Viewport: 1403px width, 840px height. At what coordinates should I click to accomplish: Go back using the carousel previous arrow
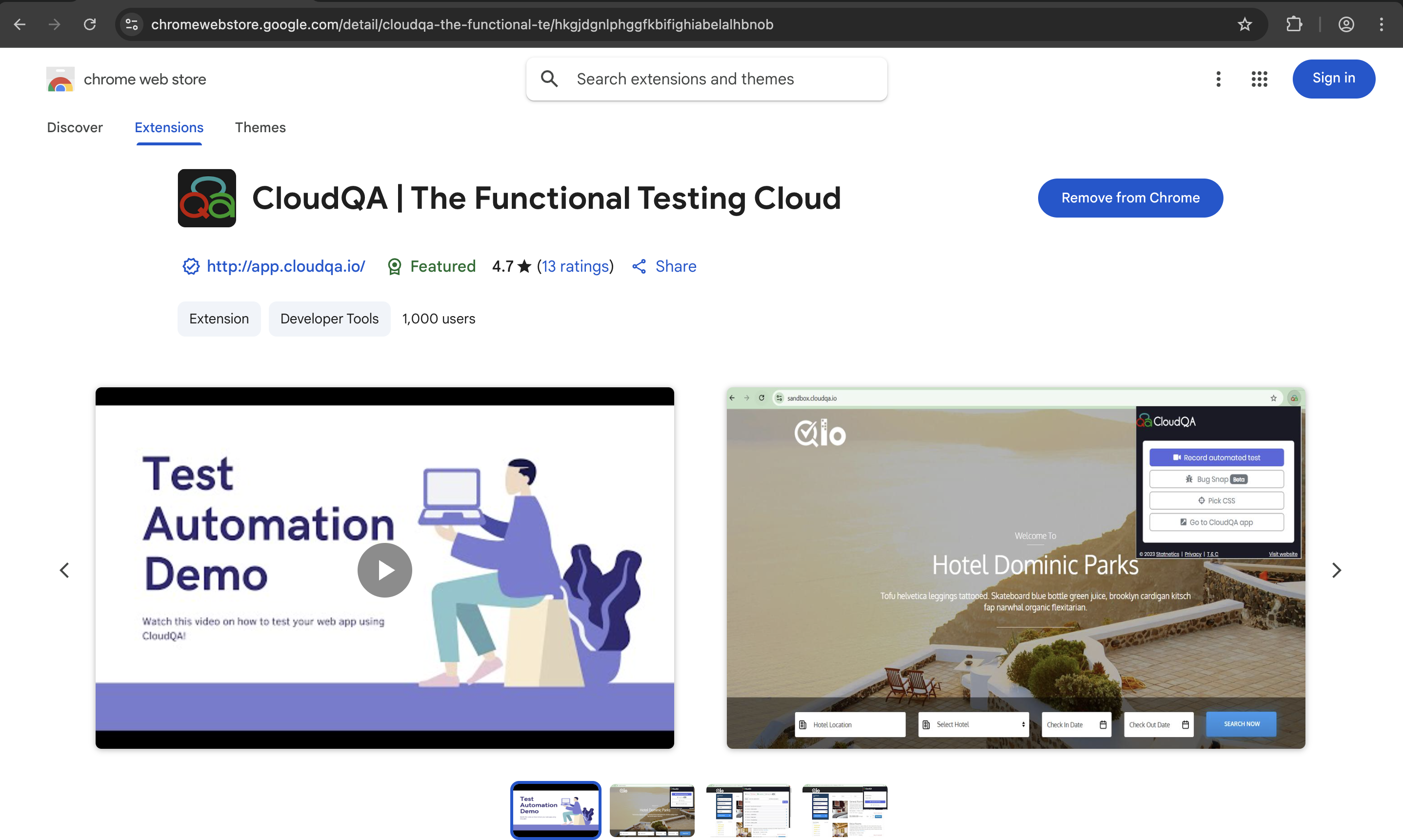point(64,569)
